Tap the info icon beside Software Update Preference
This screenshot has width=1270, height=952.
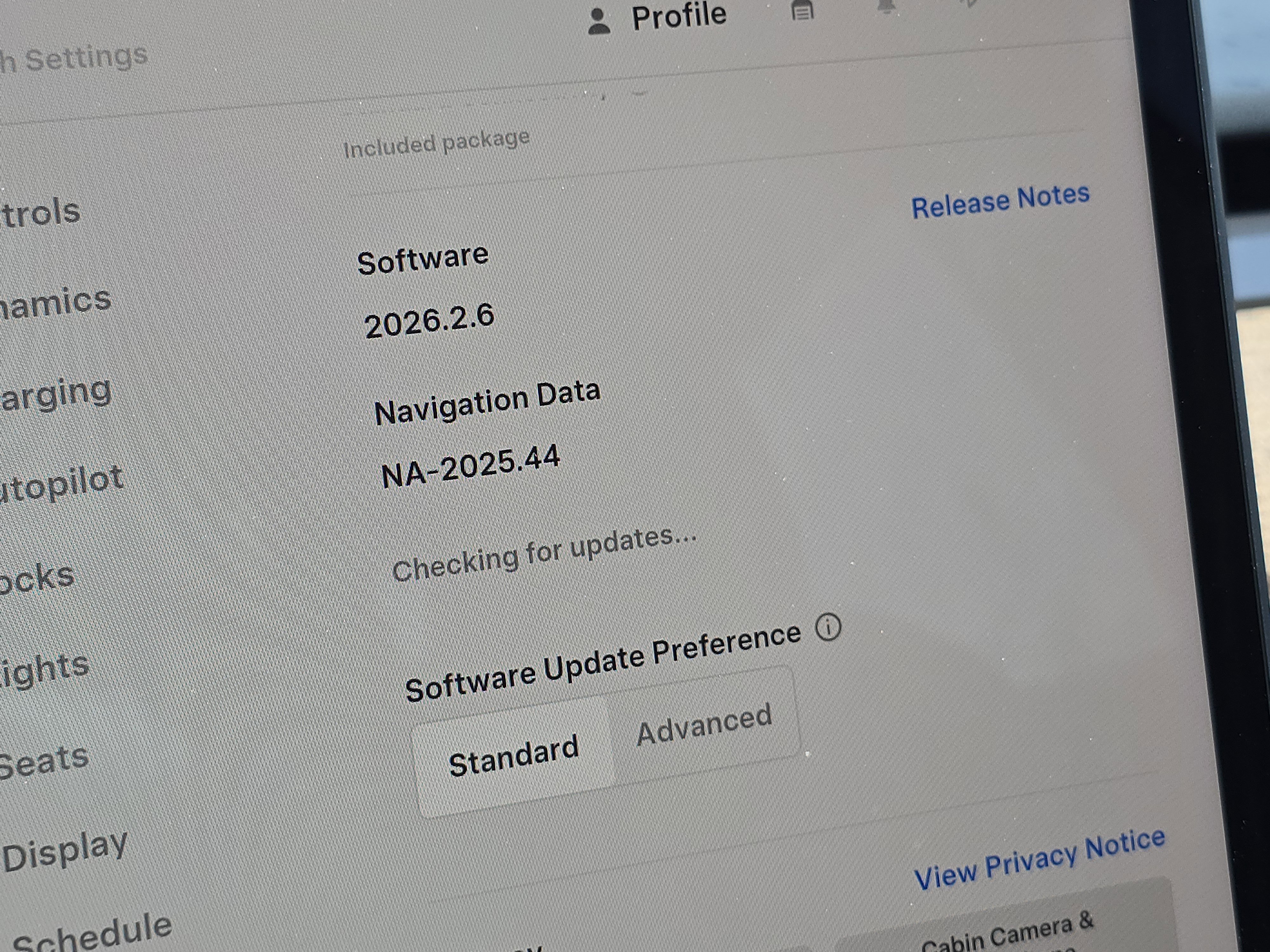[x=828, y=627]
